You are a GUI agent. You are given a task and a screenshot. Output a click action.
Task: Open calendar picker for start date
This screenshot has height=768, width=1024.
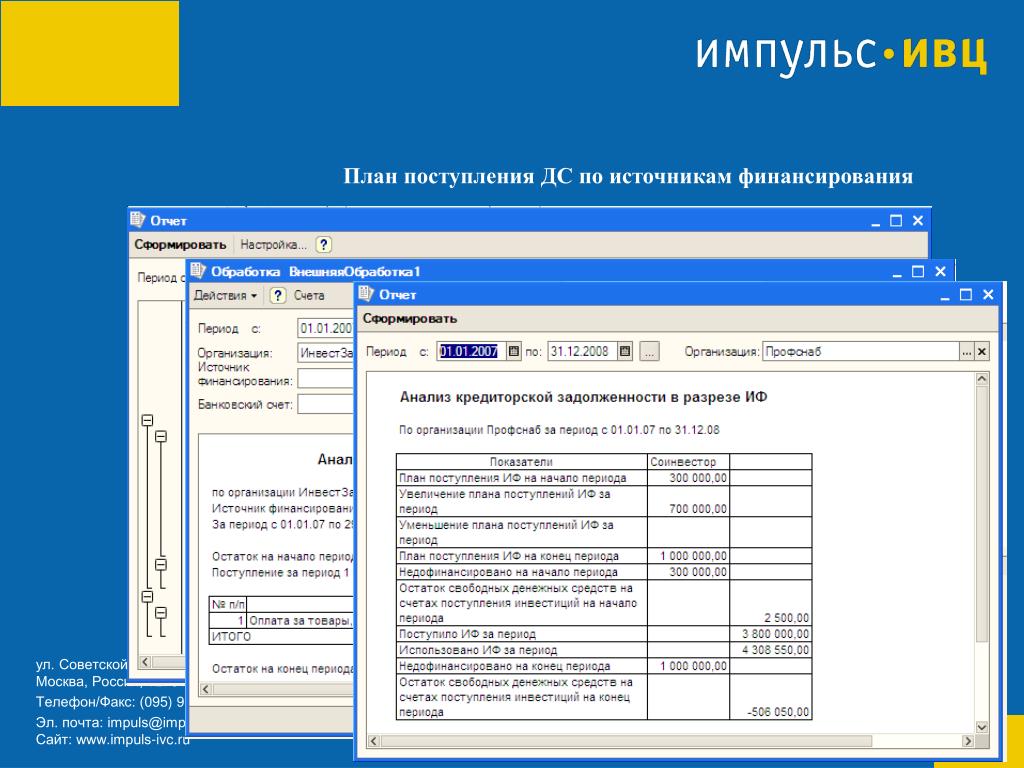tap(514, 351)
